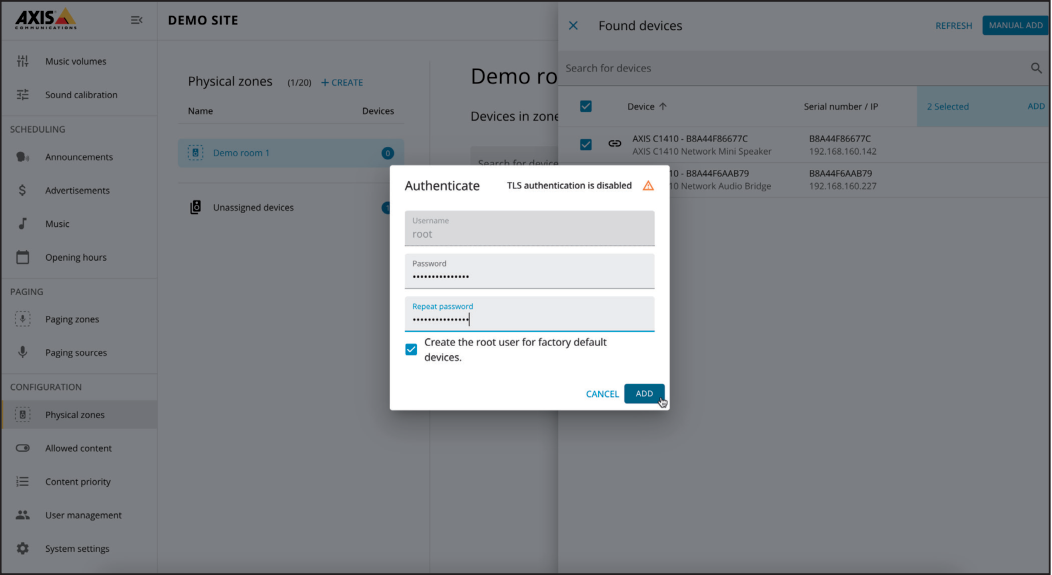
Task: Click the Advertisements dollar icon
Action: pyautogui.click(x=22, y=191)
